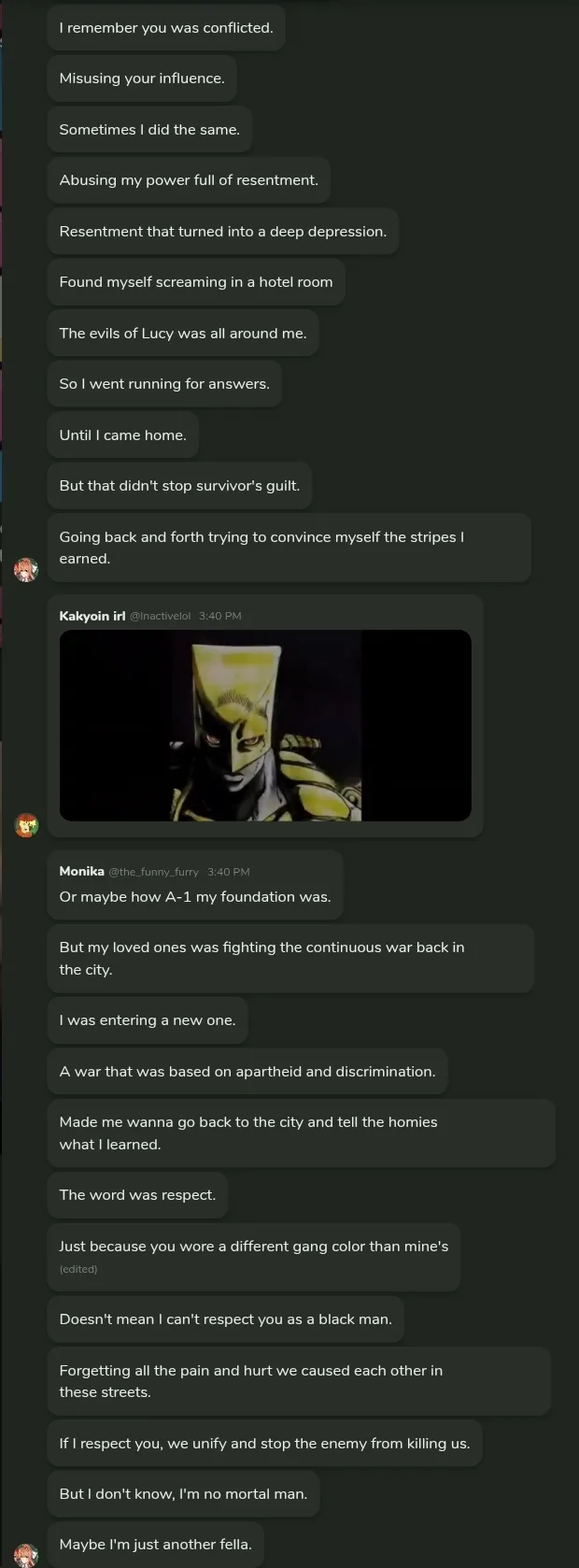Click the avatar beside the stripes message

point(26,569)
